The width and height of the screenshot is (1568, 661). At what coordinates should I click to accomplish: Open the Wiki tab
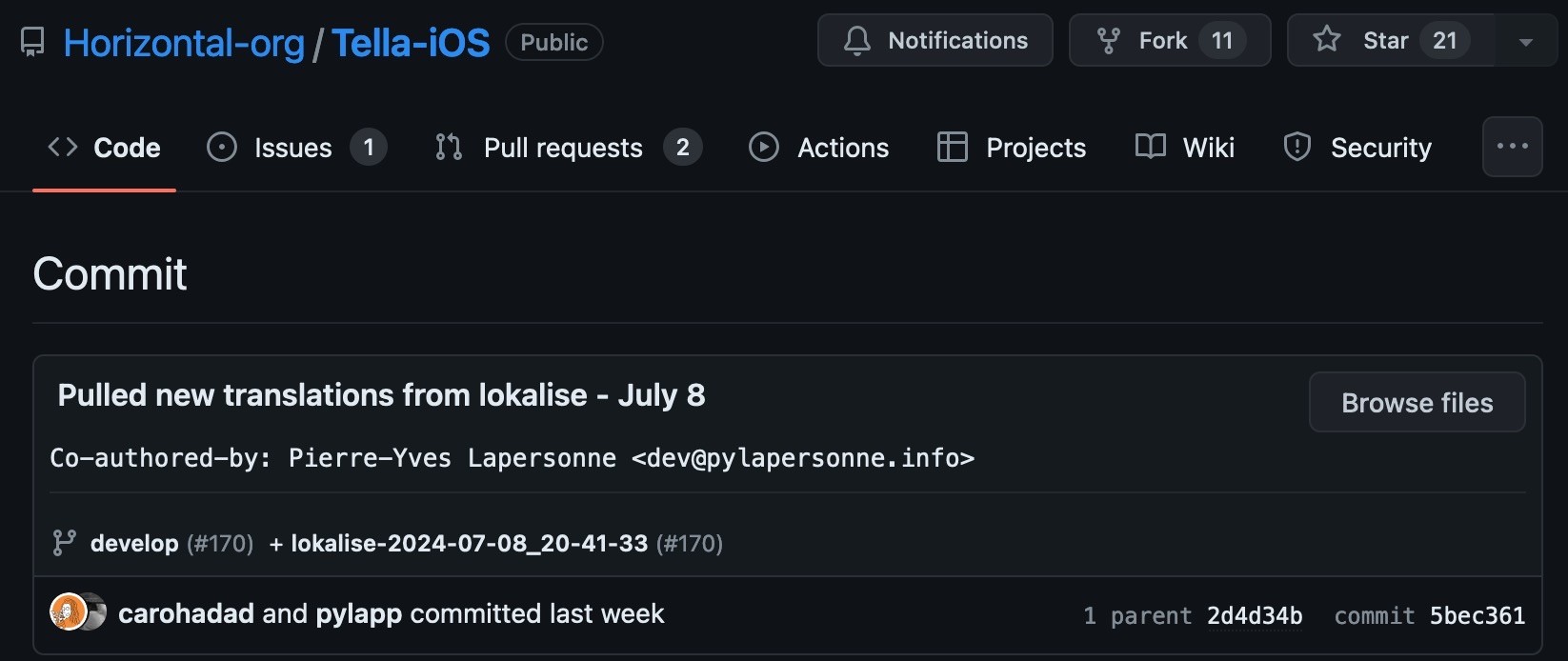[x=1185, y=148]
